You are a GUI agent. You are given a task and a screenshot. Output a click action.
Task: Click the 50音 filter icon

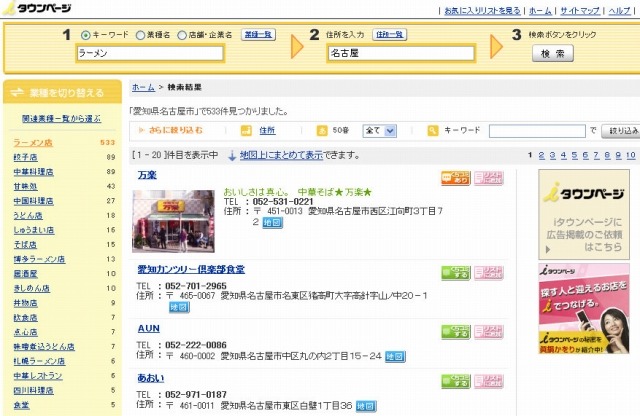pyautogui.click(x=322, y=131)
